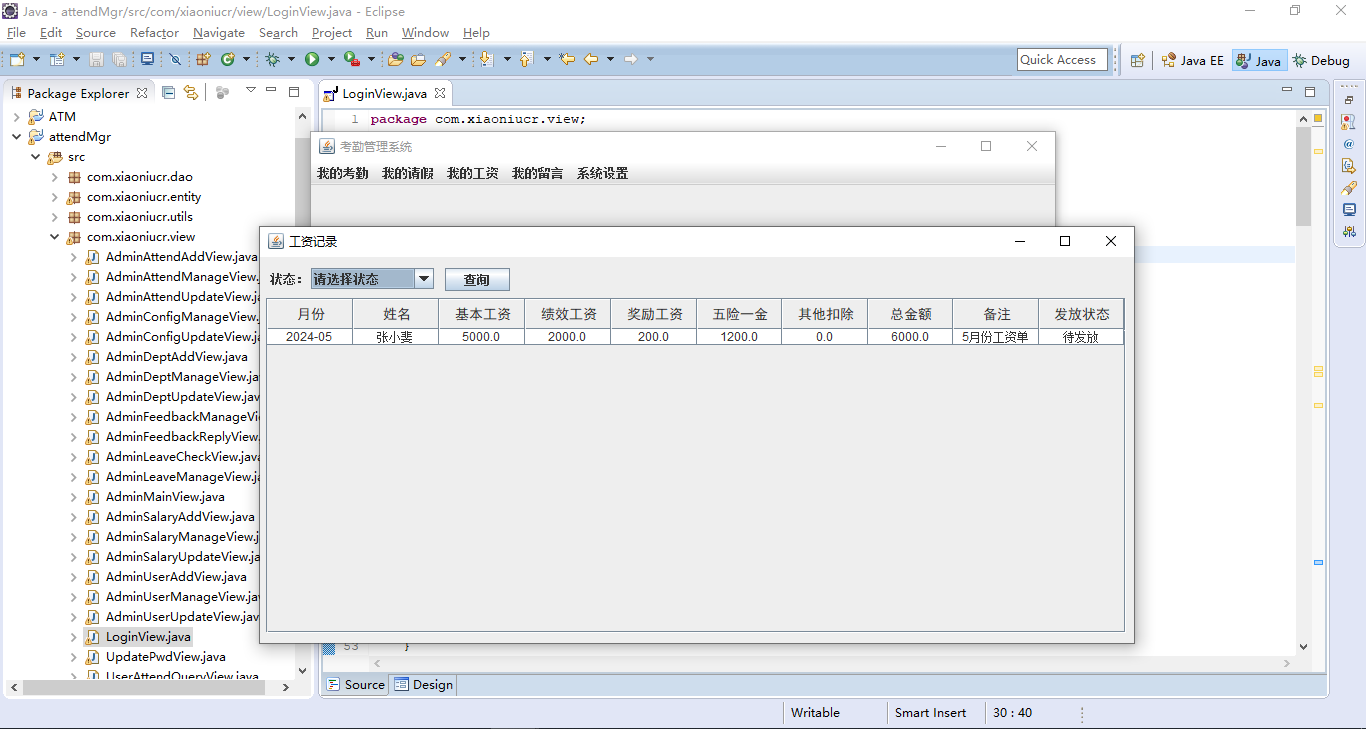Click the 基本工资 column header
Image resolution: width=1366 pixels, height=729 pixels.
click(x=482, y=314)
